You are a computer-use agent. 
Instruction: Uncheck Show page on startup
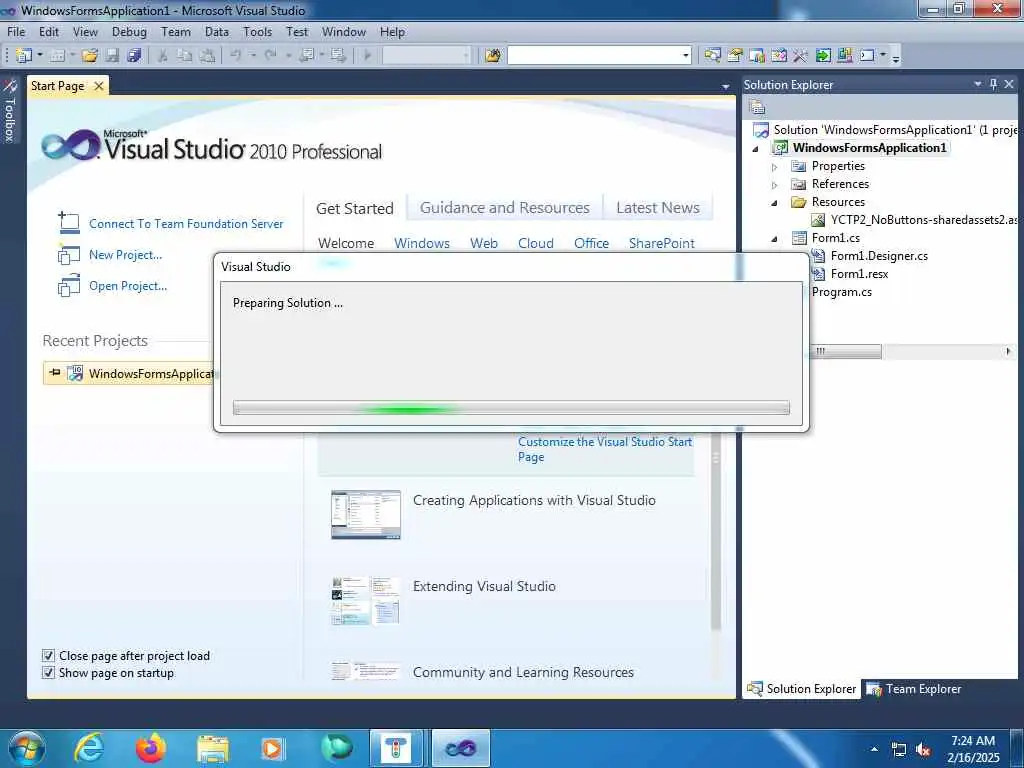(x=48, y=673)
